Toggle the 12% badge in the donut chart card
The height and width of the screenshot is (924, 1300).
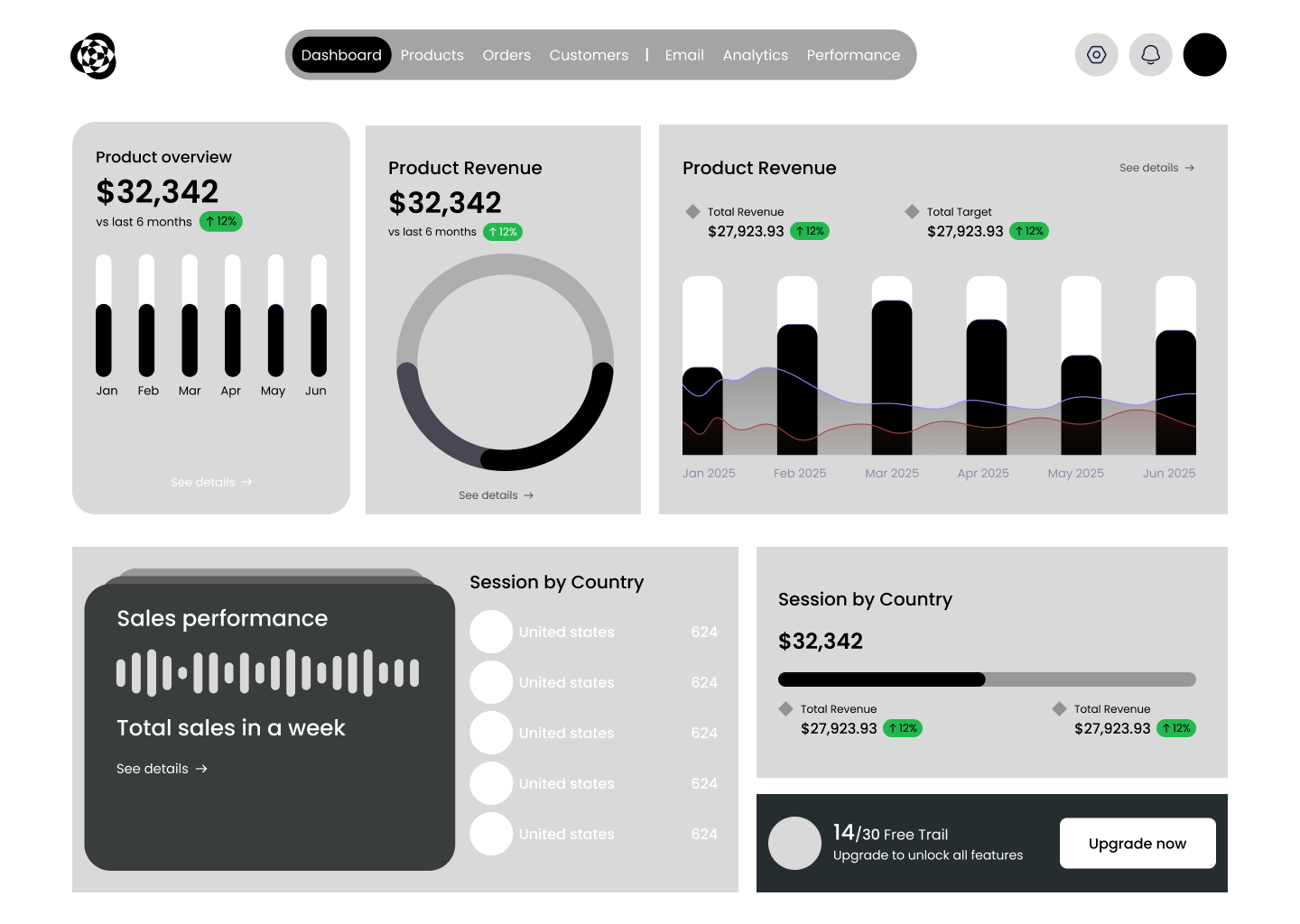[x=503, y=232]
